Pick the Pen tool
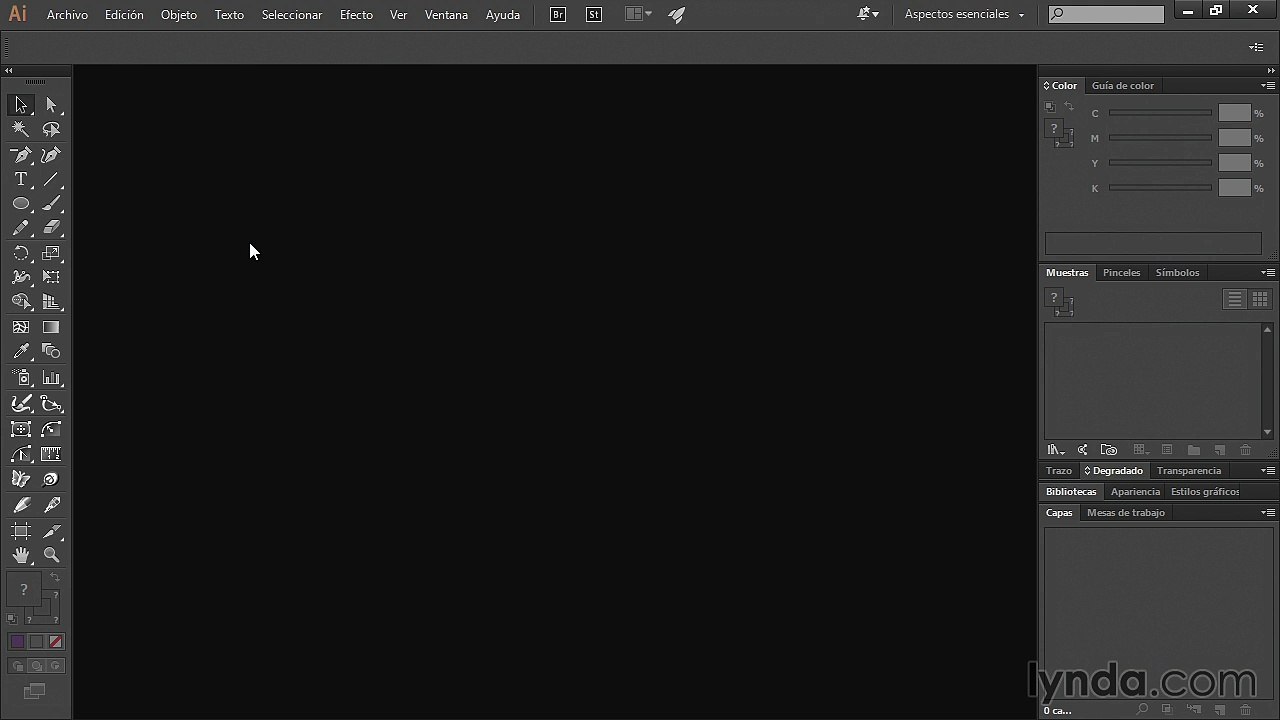Image resolution: width=1280 pixels, height=720 pixels. click(x=21, y=155)
